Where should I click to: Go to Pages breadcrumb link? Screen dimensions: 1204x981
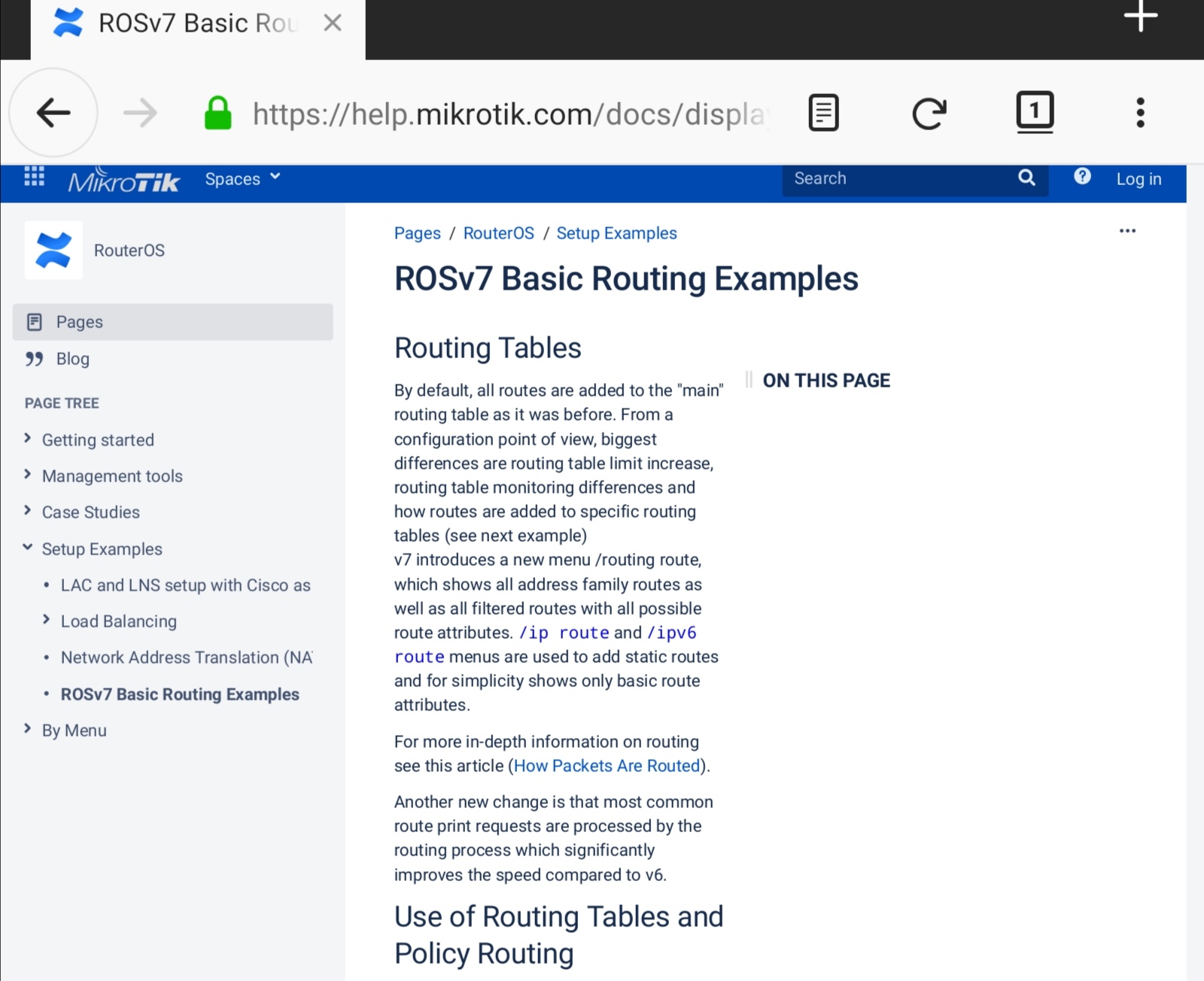[418, 233]
